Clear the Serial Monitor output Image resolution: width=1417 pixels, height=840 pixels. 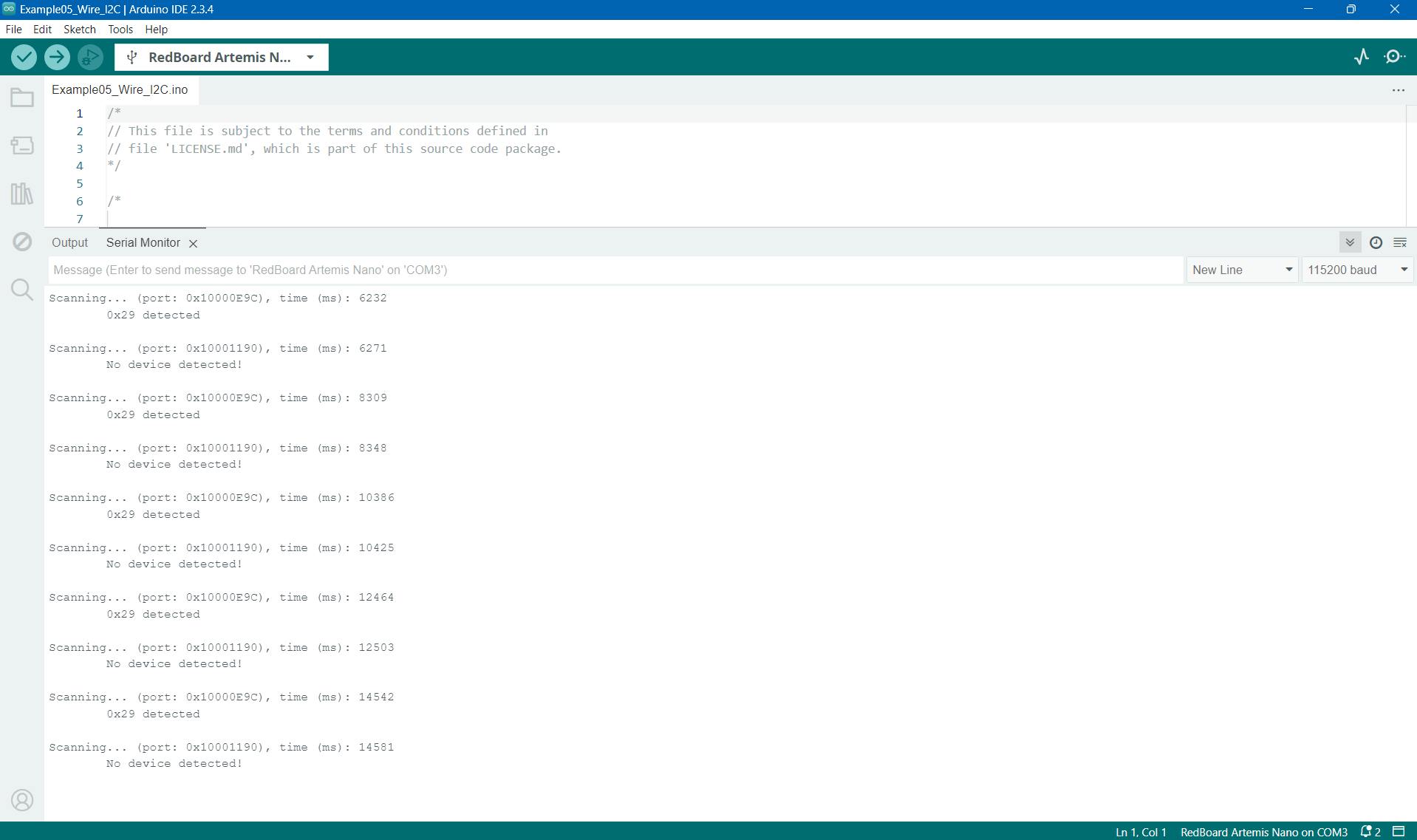tap(1400, 242)
